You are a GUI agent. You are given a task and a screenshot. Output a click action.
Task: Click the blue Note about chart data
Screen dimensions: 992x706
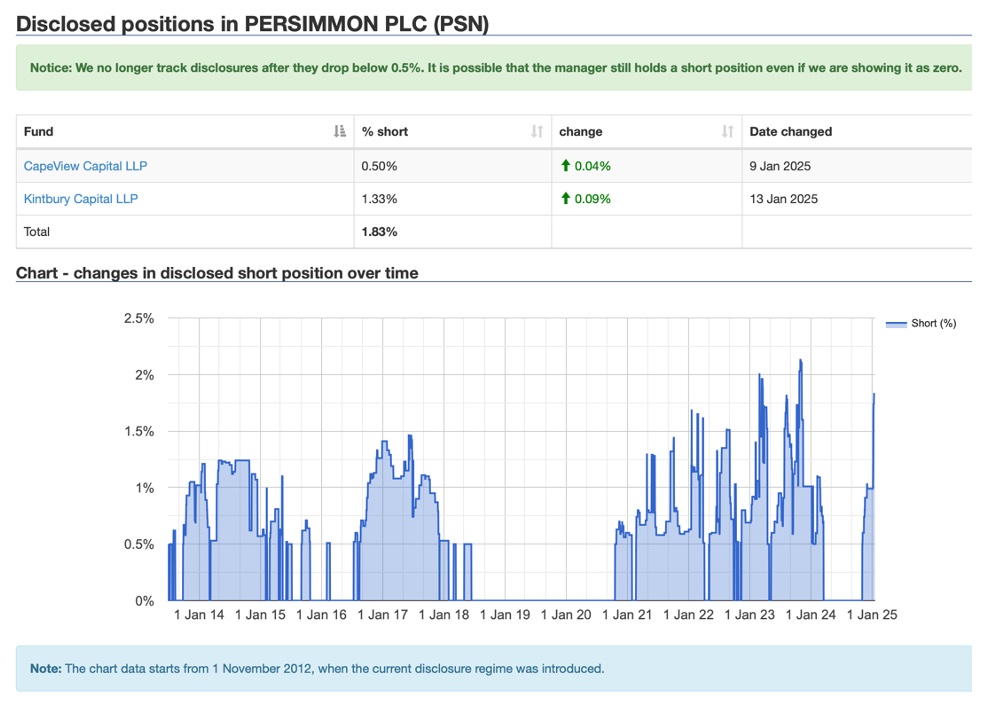pyautogui.click(x=317, y=669)
